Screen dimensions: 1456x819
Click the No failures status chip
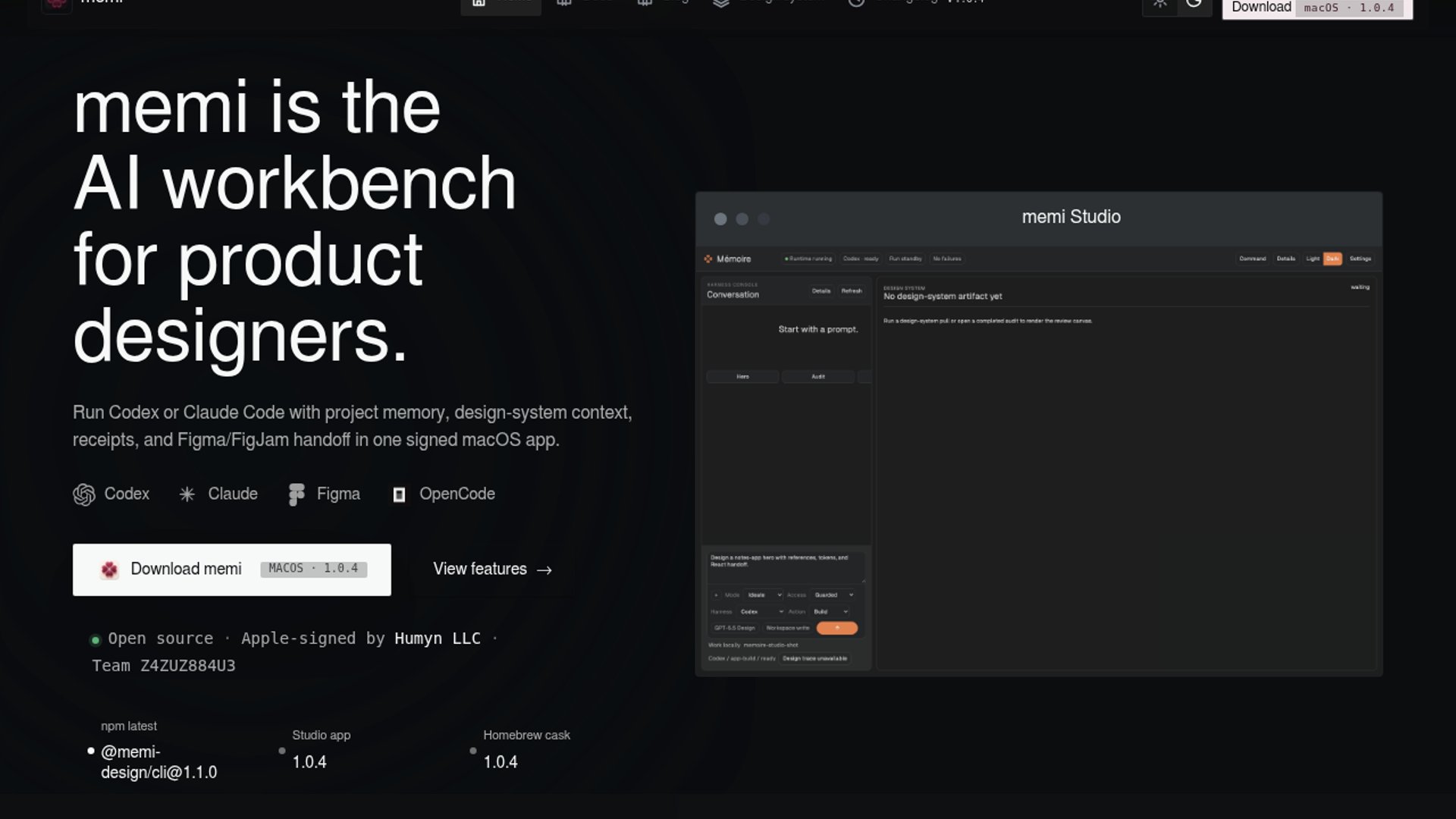click(947, 259)
